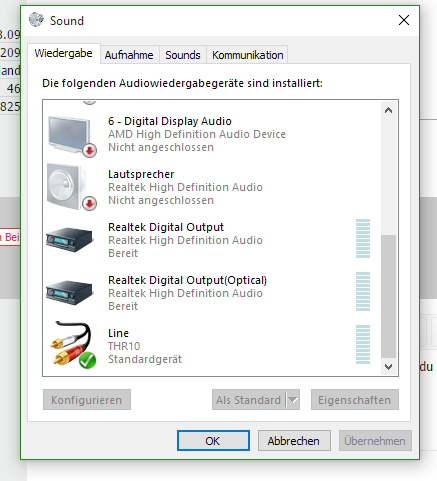
Task: Select the Line THR10 RCA cable icon
Action: tap(73, 345)
